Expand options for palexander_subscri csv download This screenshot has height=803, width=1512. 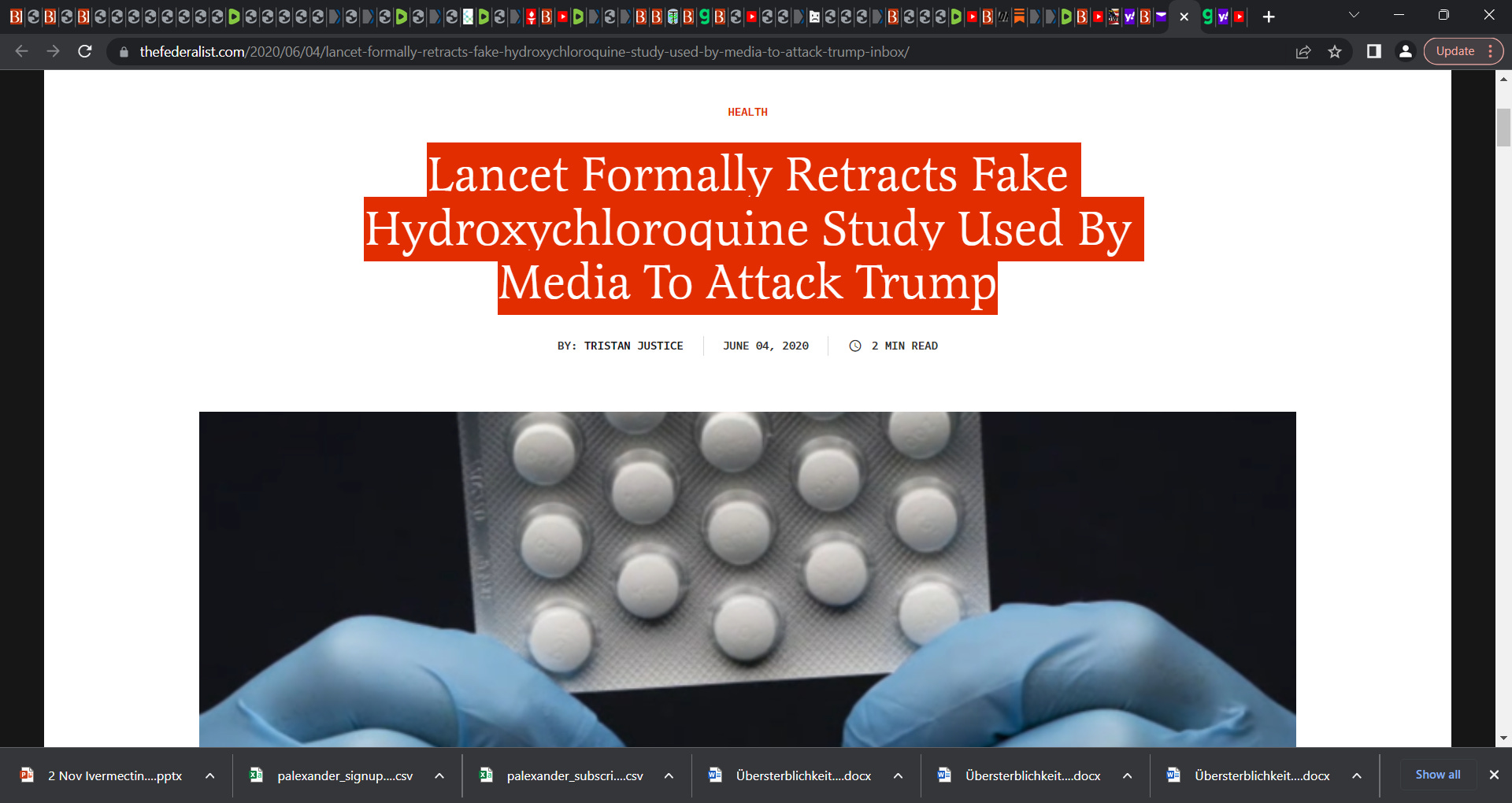(669, 775)
